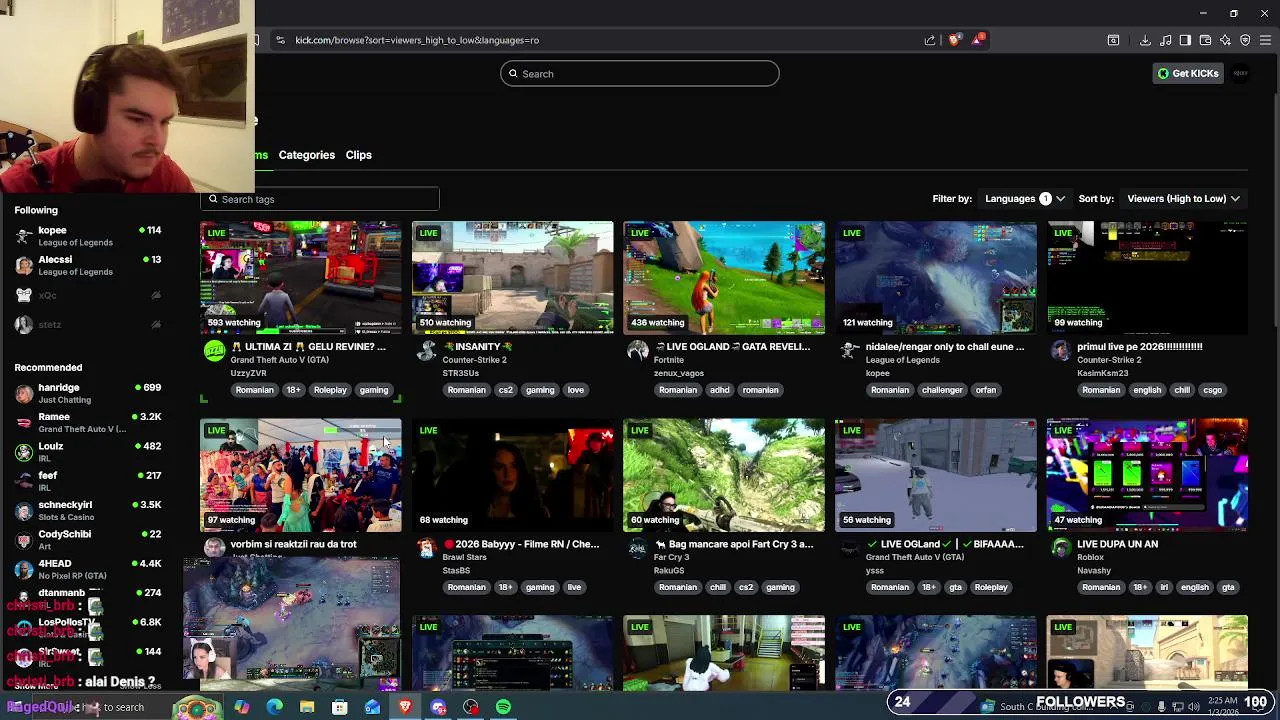Open schneckyirl recommended channel
The width and height of the screenshot is (1280, 720).
pyautogui.click(x=88, y=510)
